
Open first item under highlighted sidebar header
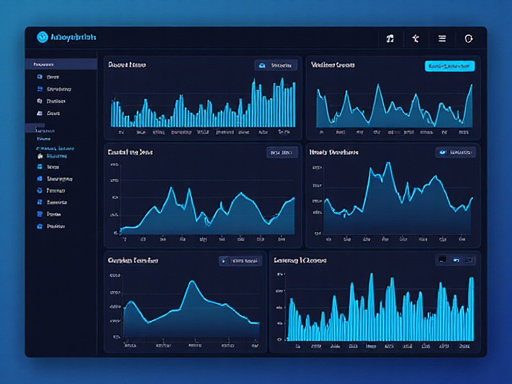[48, 77]
